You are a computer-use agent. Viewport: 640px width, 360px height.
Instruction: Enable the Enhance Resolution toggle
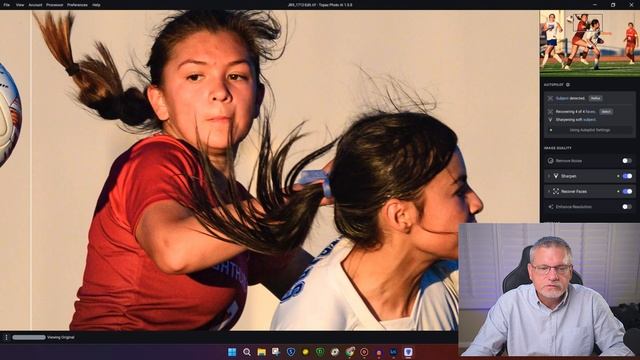(x=627, y=207)
